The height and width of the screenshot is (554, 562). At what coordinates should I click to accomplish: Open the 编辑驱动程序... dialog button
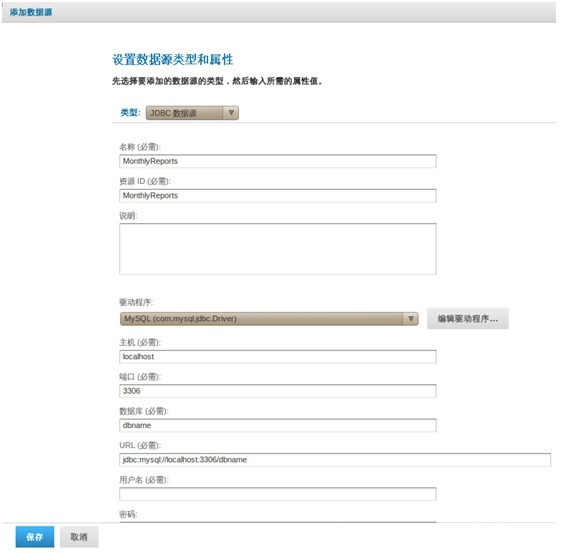tap(468, 319)
